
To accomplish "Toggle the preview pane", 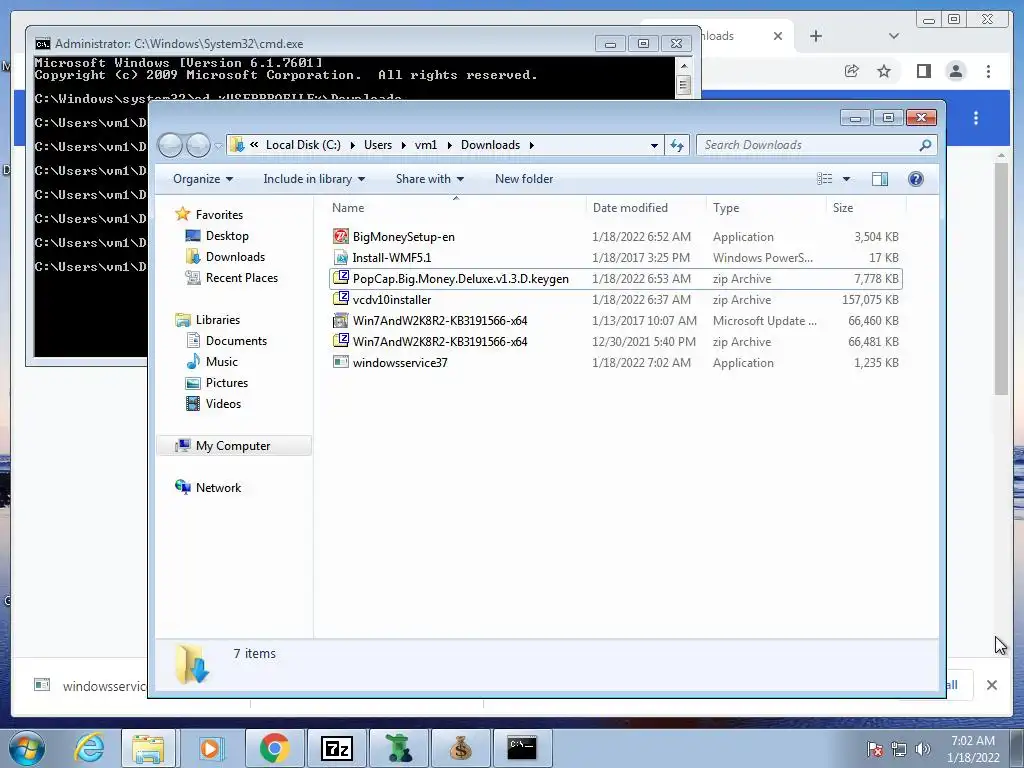I will coord(880,179).
